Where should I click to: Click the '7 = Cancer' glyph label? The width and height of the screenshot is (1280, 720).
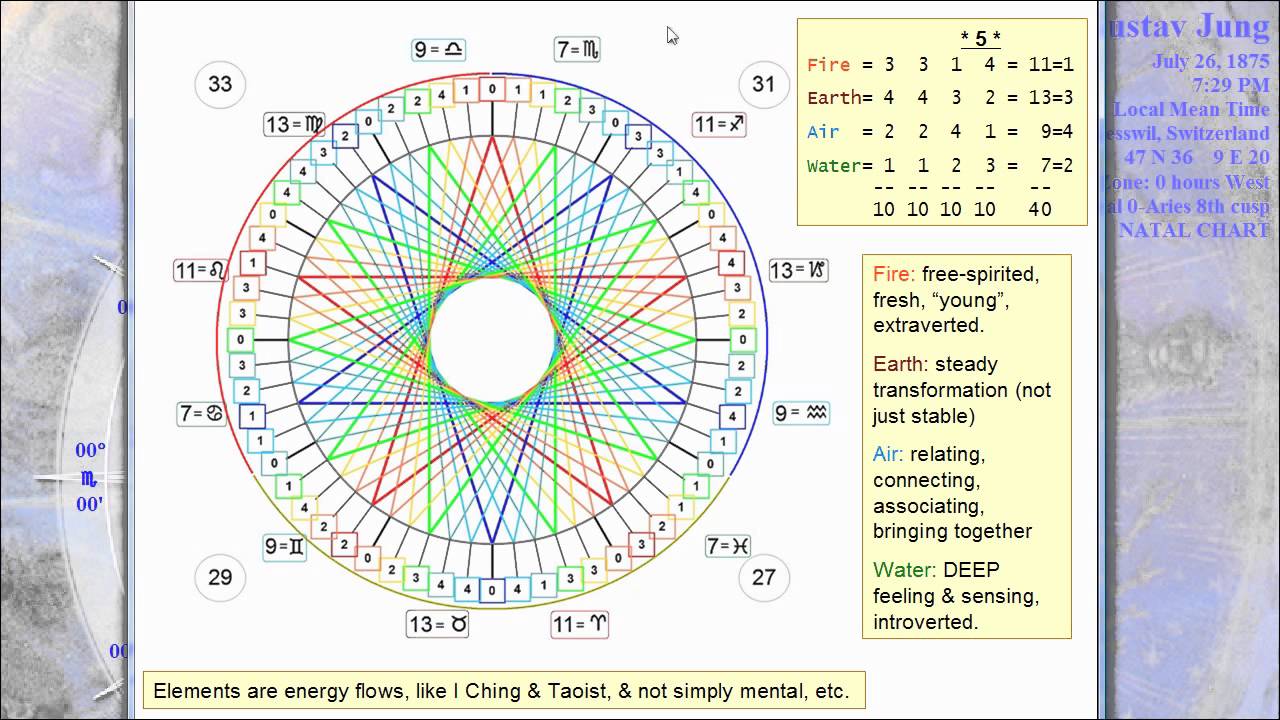201,413
